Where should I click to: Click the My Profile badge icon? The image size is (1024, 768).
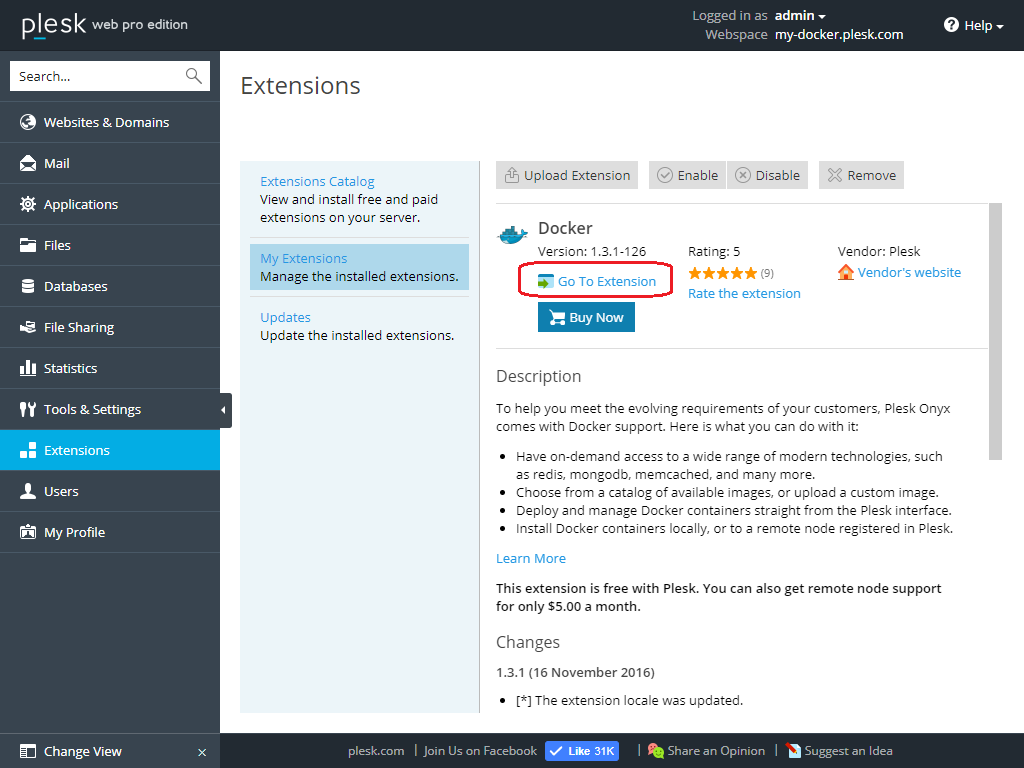(x=27, y=532)
